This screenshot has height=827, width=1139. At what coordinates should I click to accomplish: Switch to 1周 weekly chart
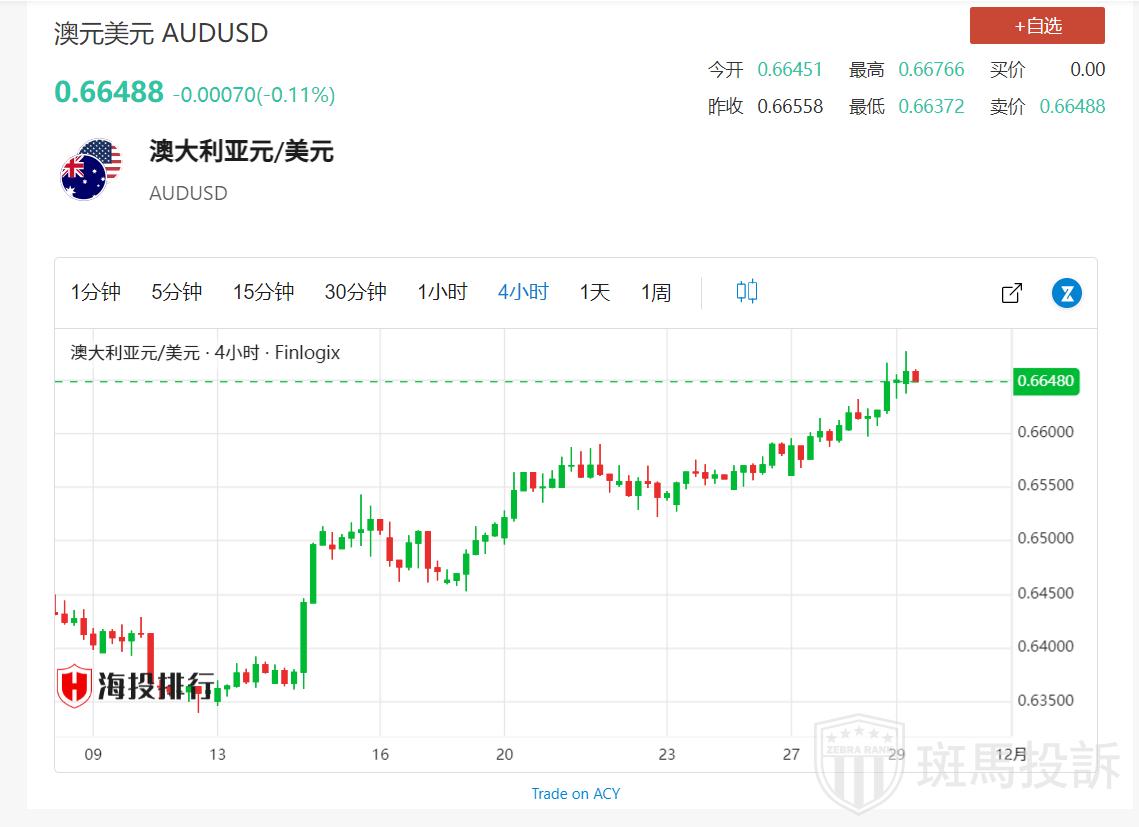[656, 292]
